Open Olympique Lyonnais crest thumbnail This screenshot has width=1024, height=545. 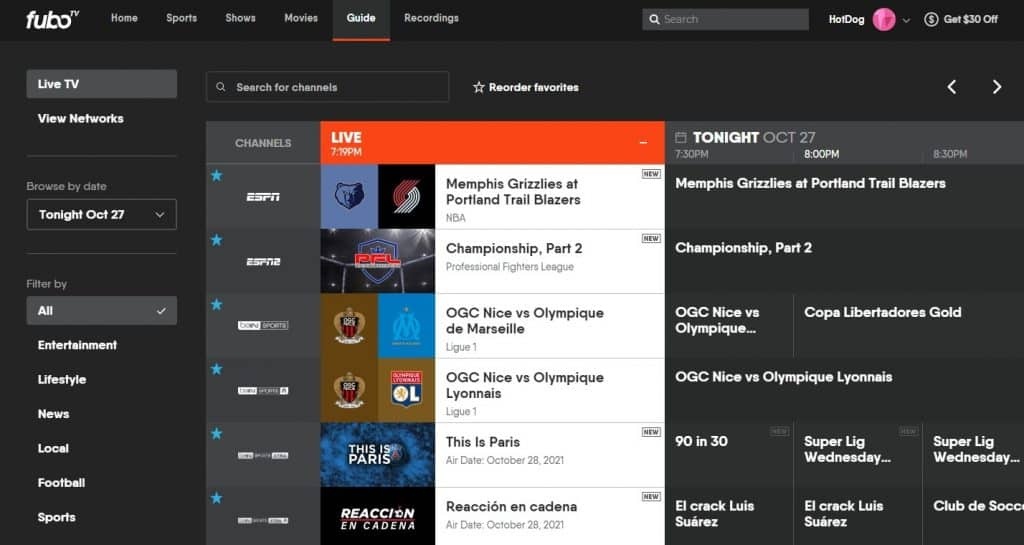pos(406,390)
